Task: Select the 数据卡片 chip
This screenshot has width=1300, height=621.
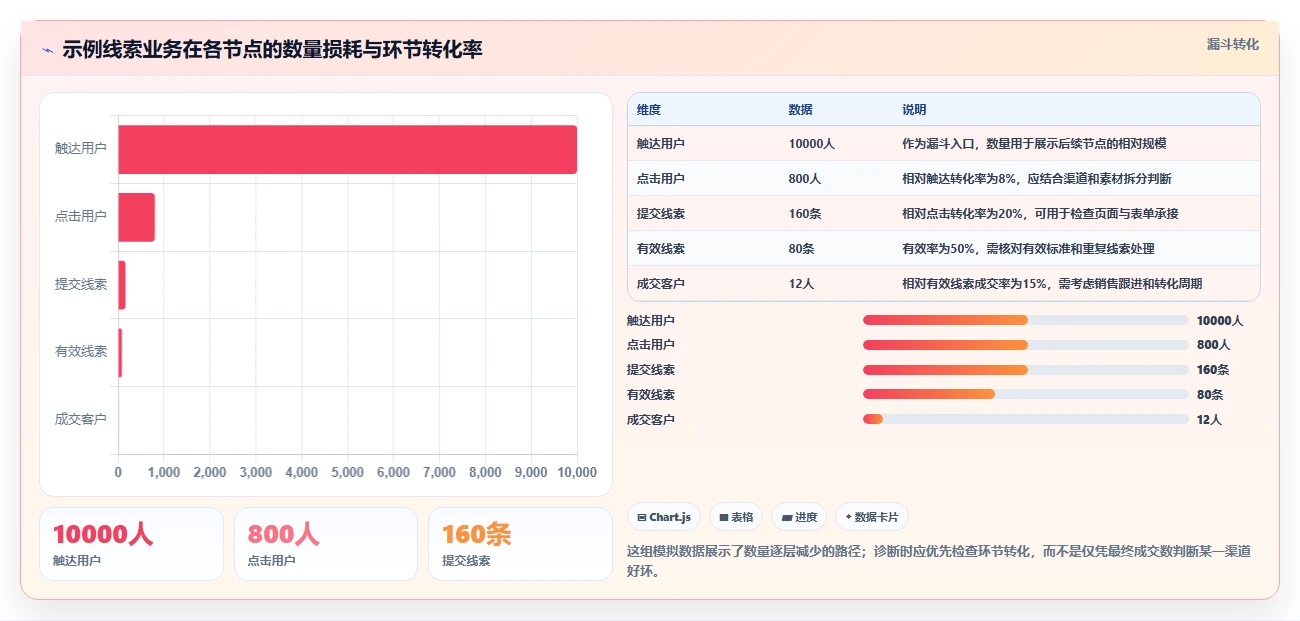Action: click(872, 517)
